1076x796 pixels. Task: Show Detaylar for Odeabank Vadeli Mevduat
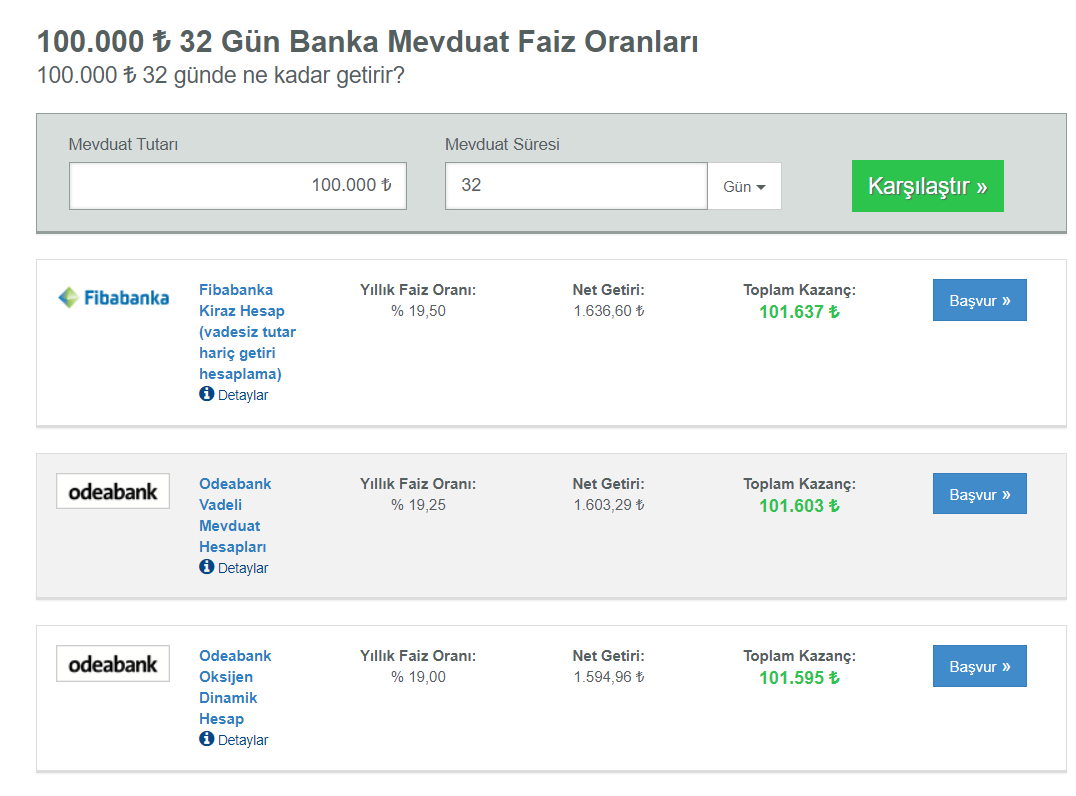point(243,568)
